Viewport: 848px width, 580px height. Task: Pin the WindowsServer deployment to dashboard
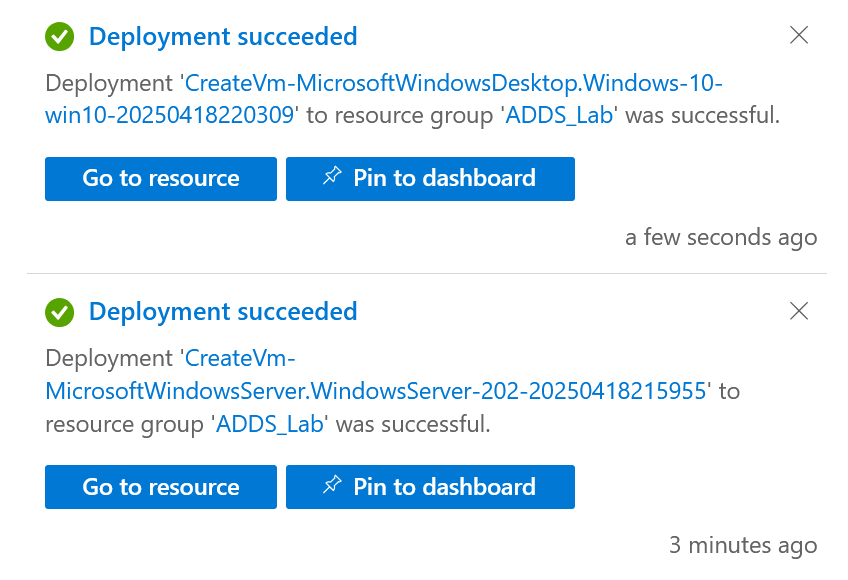430,487
